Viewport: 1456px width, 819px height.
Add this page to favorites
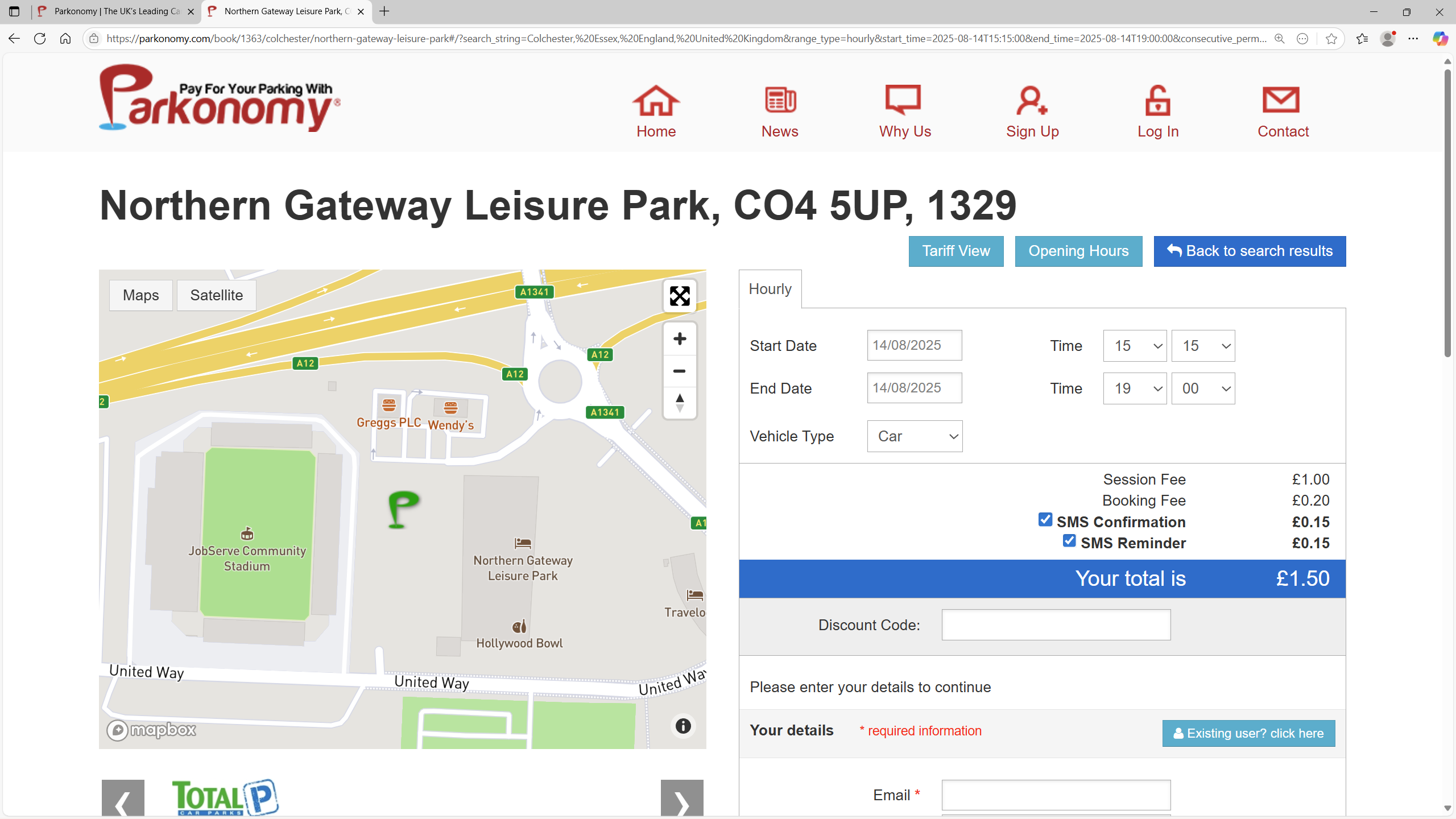click(x=1331, y=39)
